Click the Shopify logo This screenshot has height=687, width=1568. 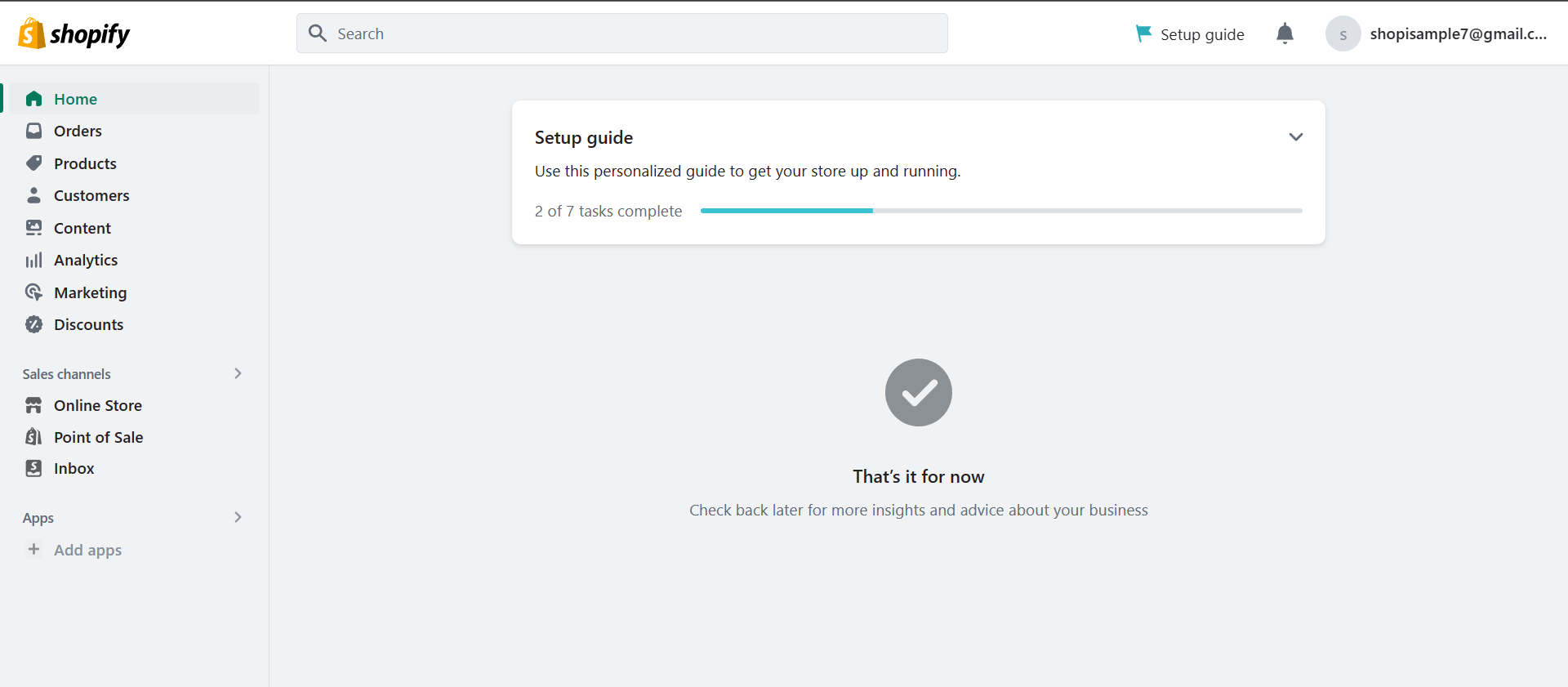(x=74, y=33)
